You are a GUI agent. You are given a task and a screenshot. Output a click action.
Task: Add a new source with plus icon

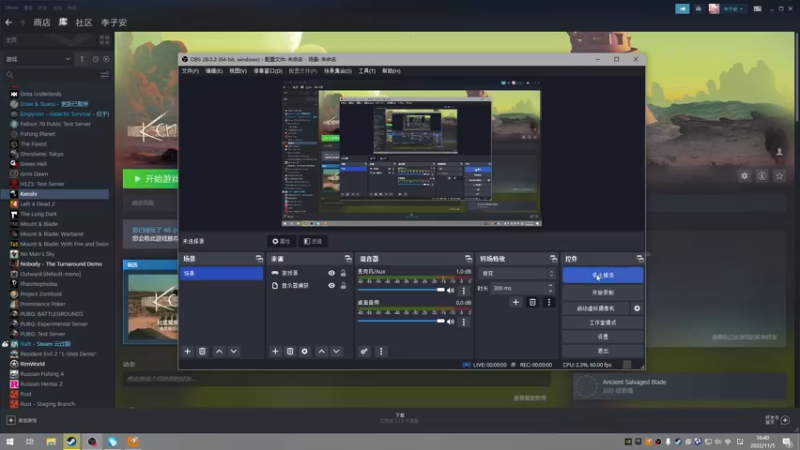(275, 351)
